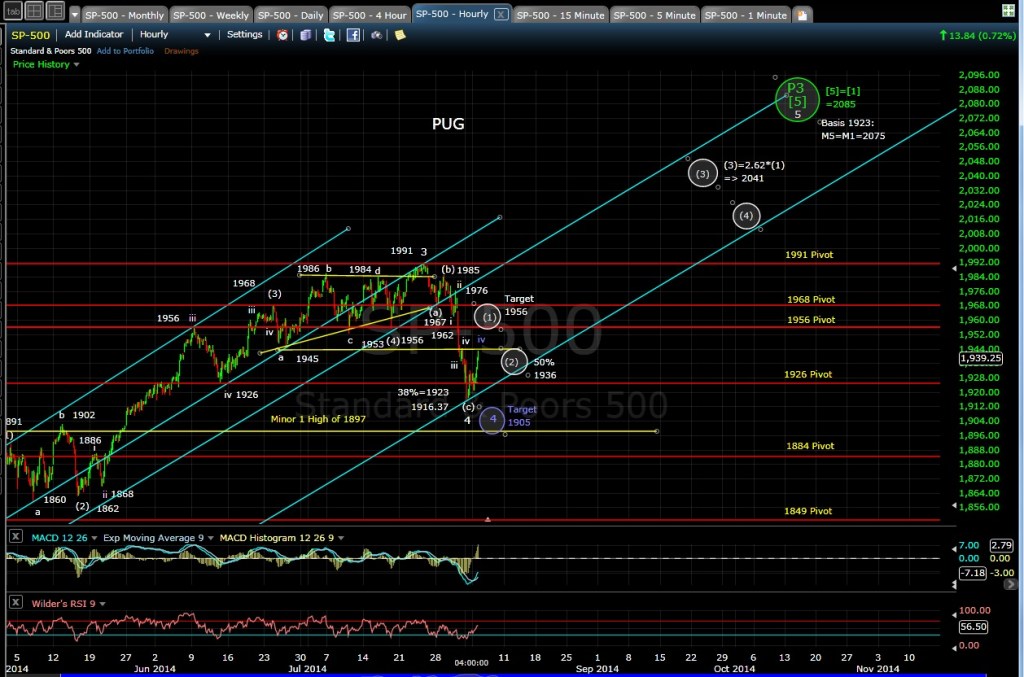Click the circled (1) wave marker
This screenshot has height=677, width=1024.
pos(487,317)
